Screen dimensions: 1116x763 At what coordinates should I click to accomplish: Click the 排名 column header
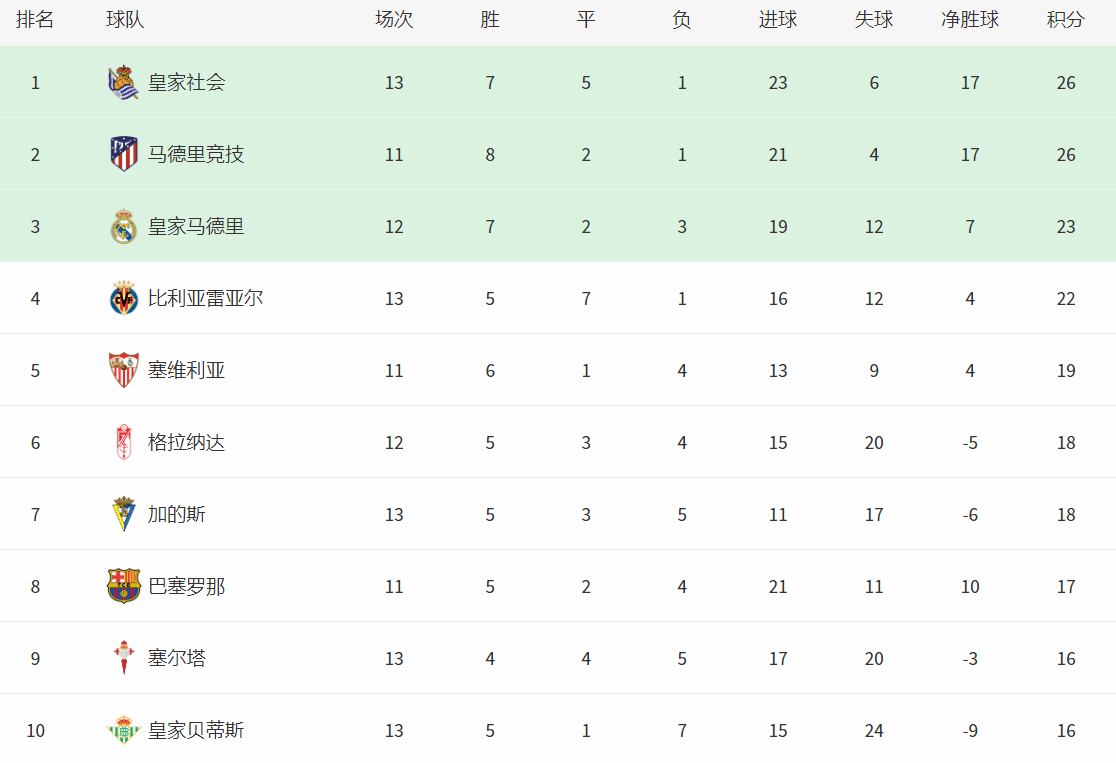click(35, 20)
